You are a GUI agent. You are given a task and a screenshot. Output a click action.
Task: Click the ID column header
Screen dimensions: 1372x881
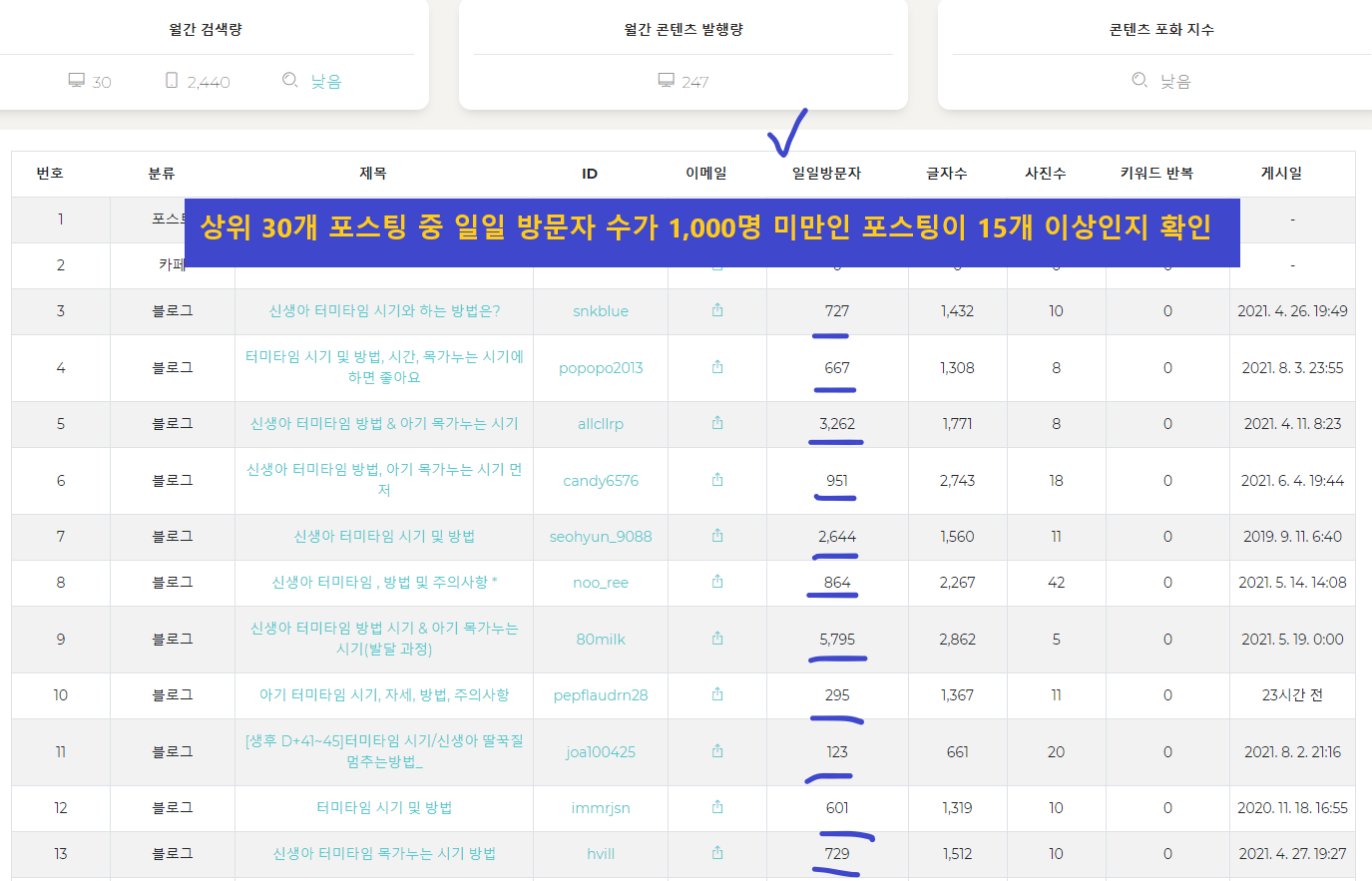[x=590, y=174]
